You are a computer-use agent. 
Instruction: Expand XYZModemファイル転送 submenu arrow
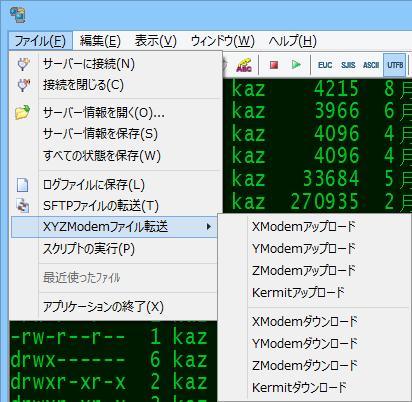pyautogui.click(x=209, y=227)
